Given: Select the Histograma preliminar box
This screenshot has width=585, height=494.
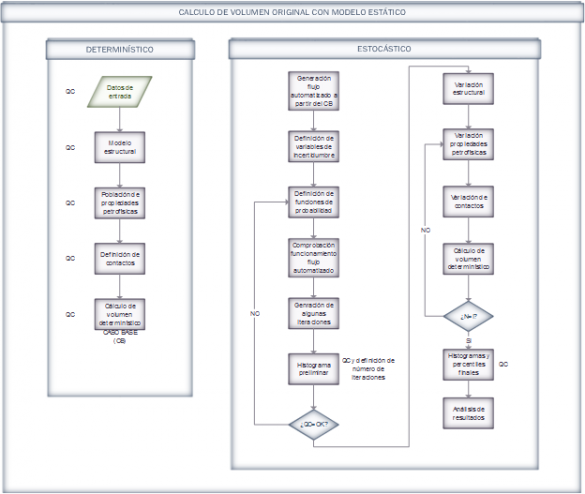Looking at the screenshot, I should click(x=313, y=369).
